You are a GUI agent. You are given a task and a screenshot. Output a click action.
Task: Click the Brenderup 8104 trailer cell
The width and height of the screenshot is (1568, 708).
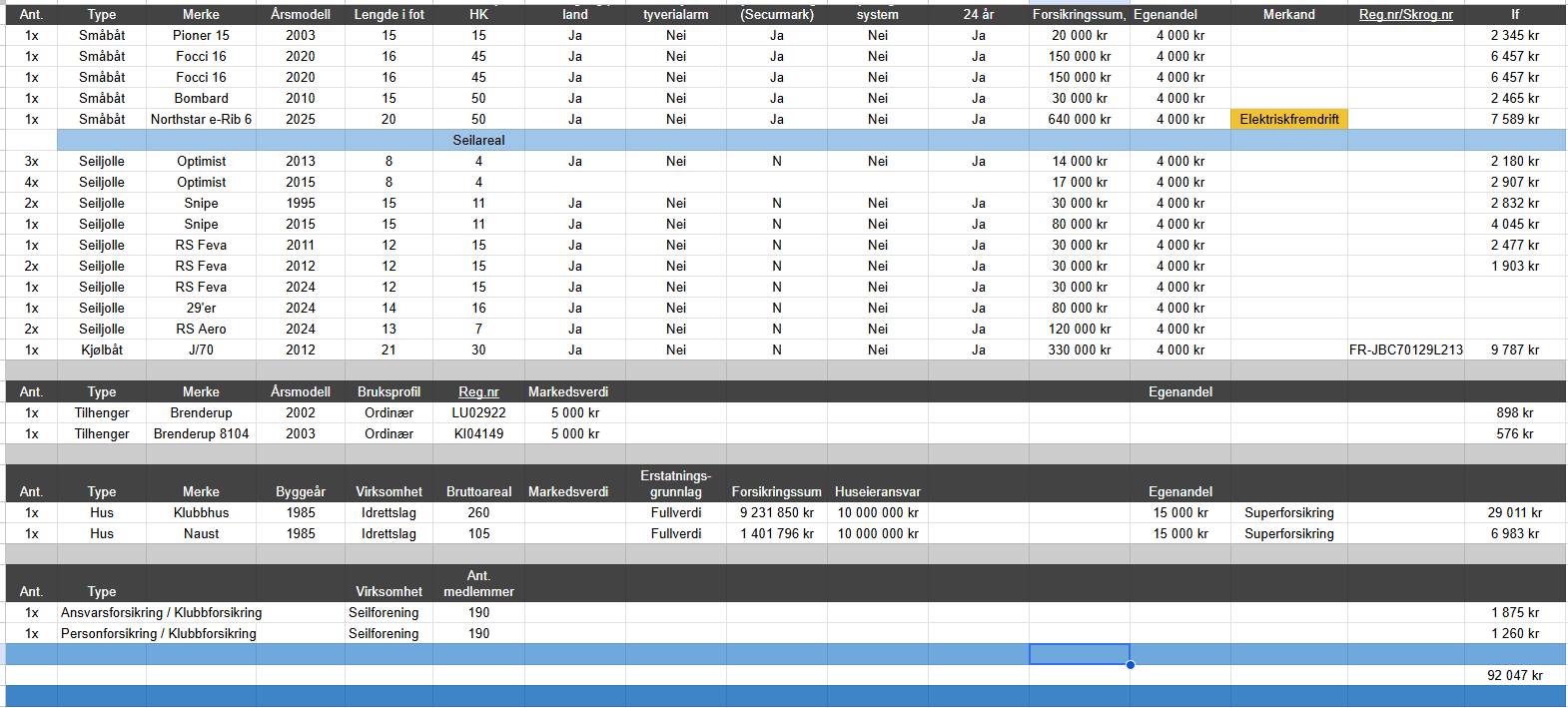(x=201, y=433)
